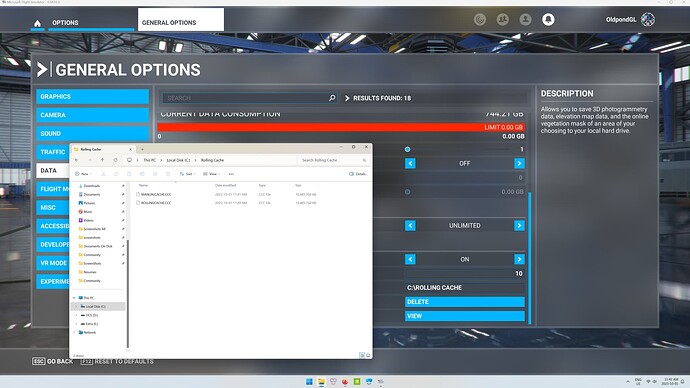The image size is (690, 388).
Task: Open the New dropdown in Explorer
Action: pos(82,174)
